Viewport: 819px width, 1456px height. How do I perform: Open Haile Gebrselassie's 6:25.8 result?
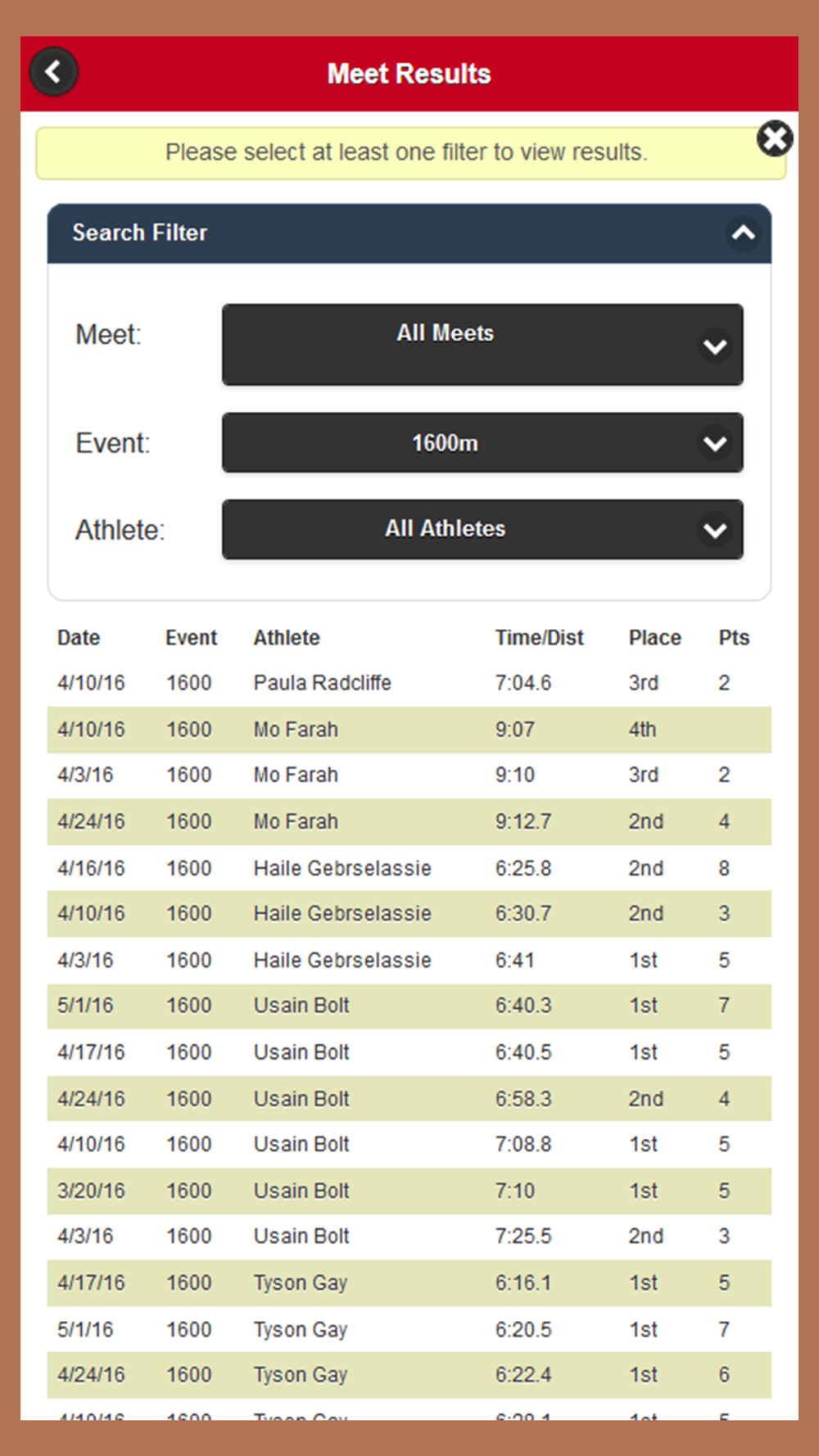[409, 868]
